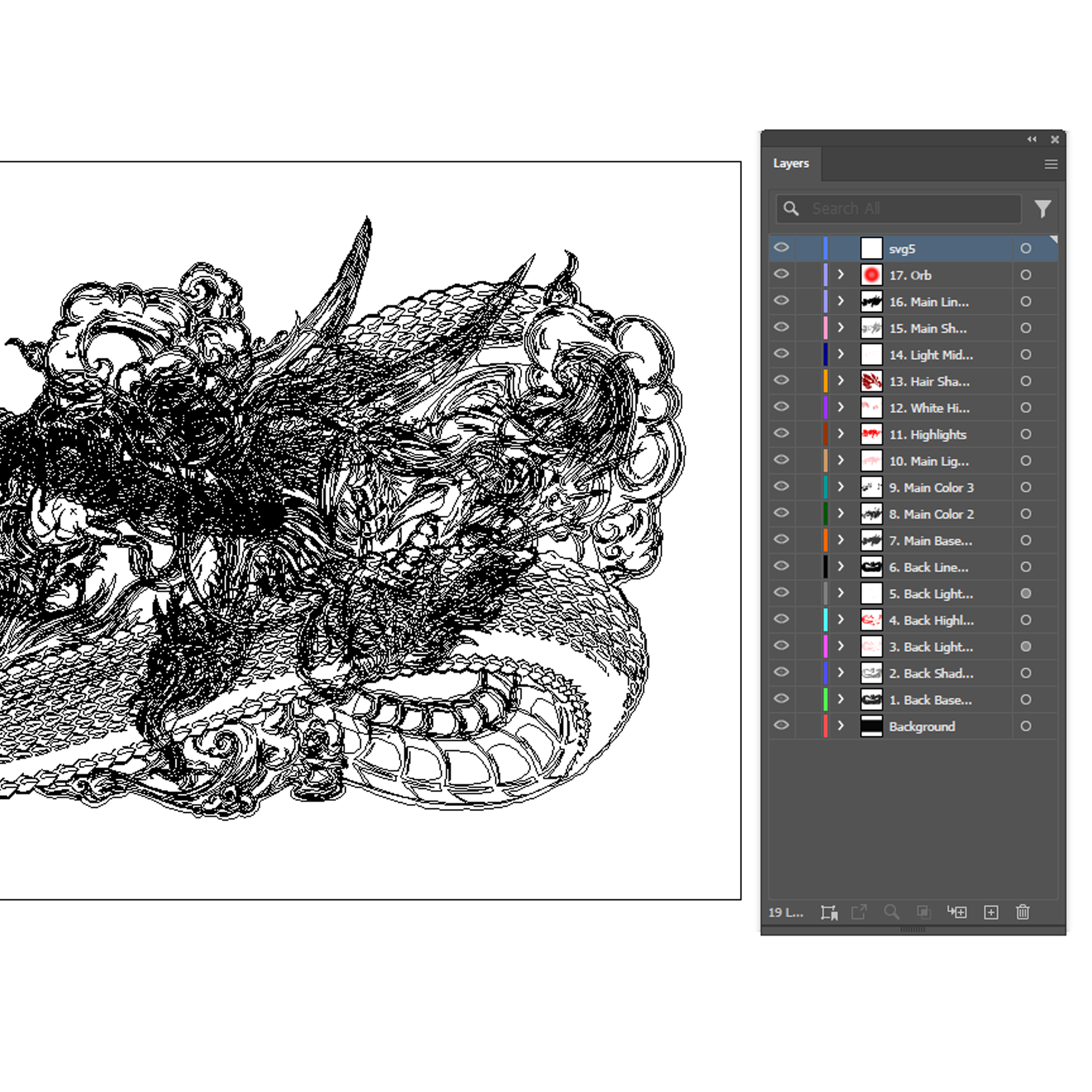Click the Create New Sublayer icon

(x=957, y=912)
